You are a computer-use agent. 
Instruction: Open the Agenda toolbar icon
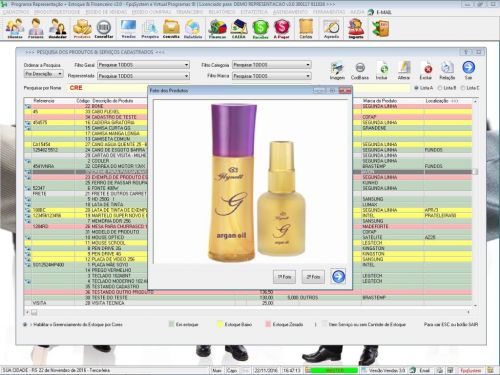(331, 29)
